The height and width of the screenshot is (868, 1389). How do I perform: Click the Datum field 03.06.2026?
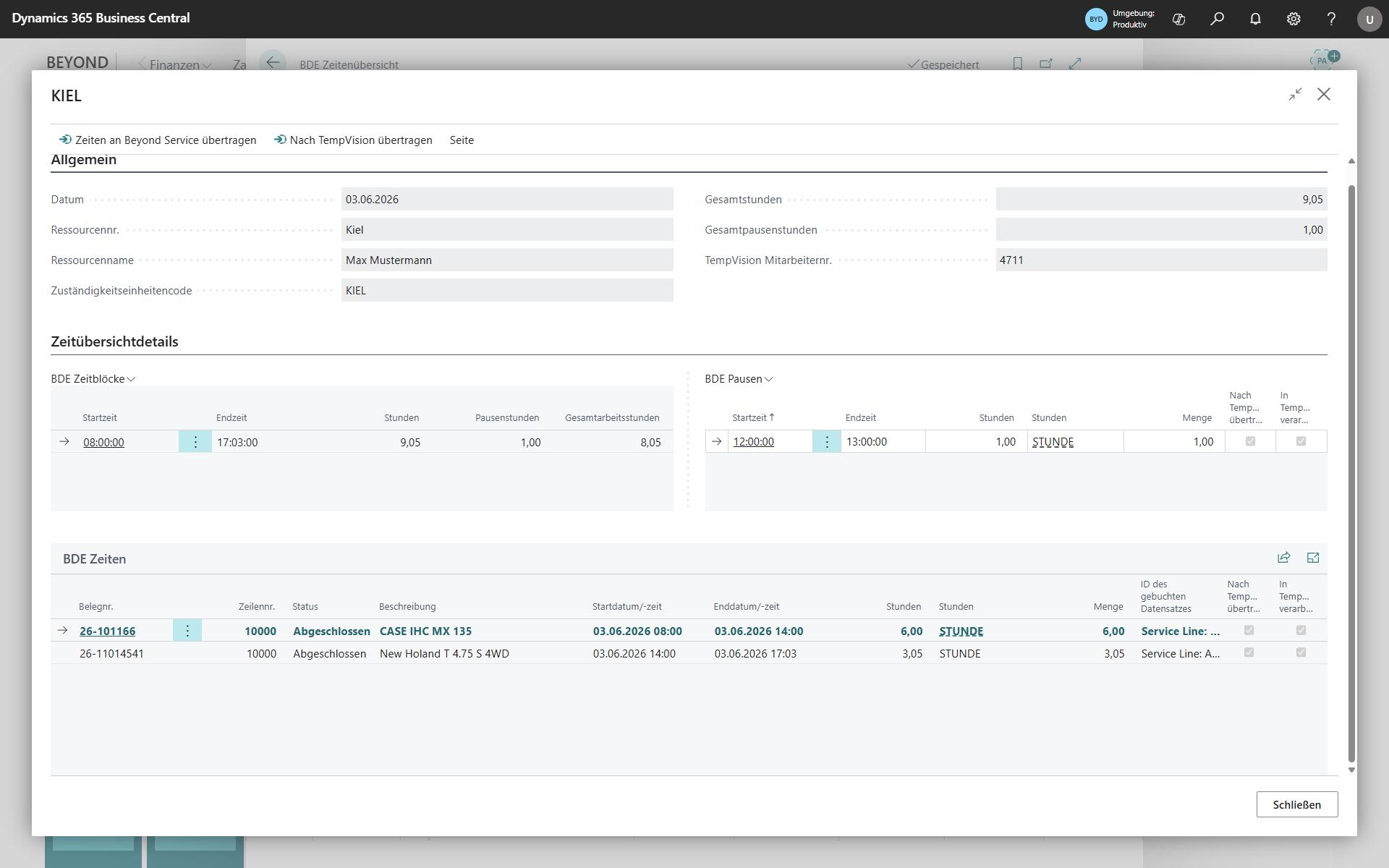point(507,199)
